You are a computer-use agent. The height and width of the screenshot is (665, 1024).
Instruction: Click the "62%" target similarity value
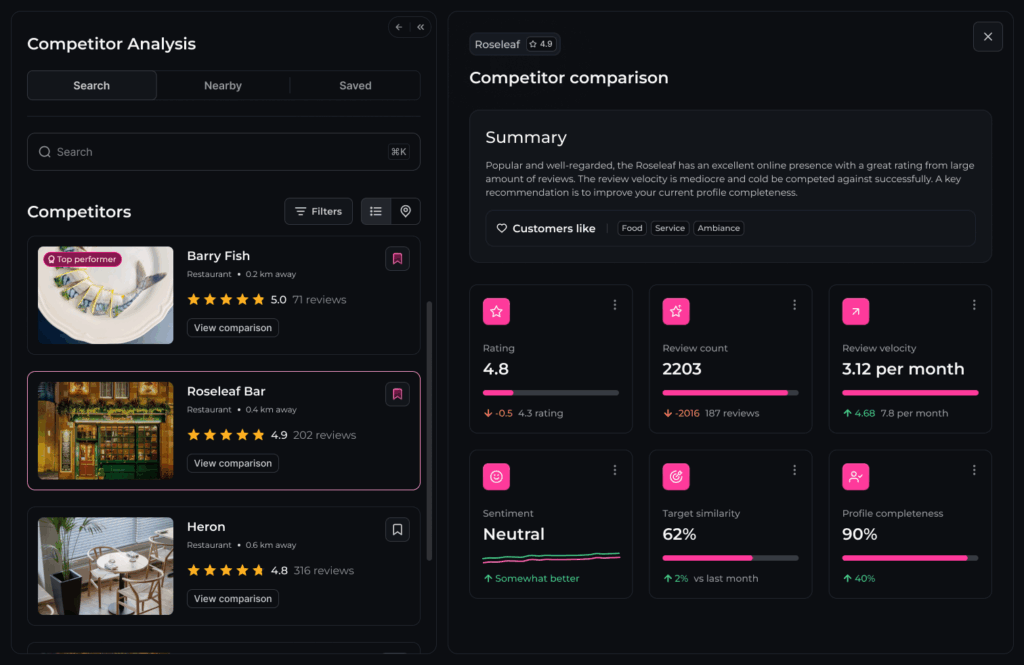click(679, 534)
